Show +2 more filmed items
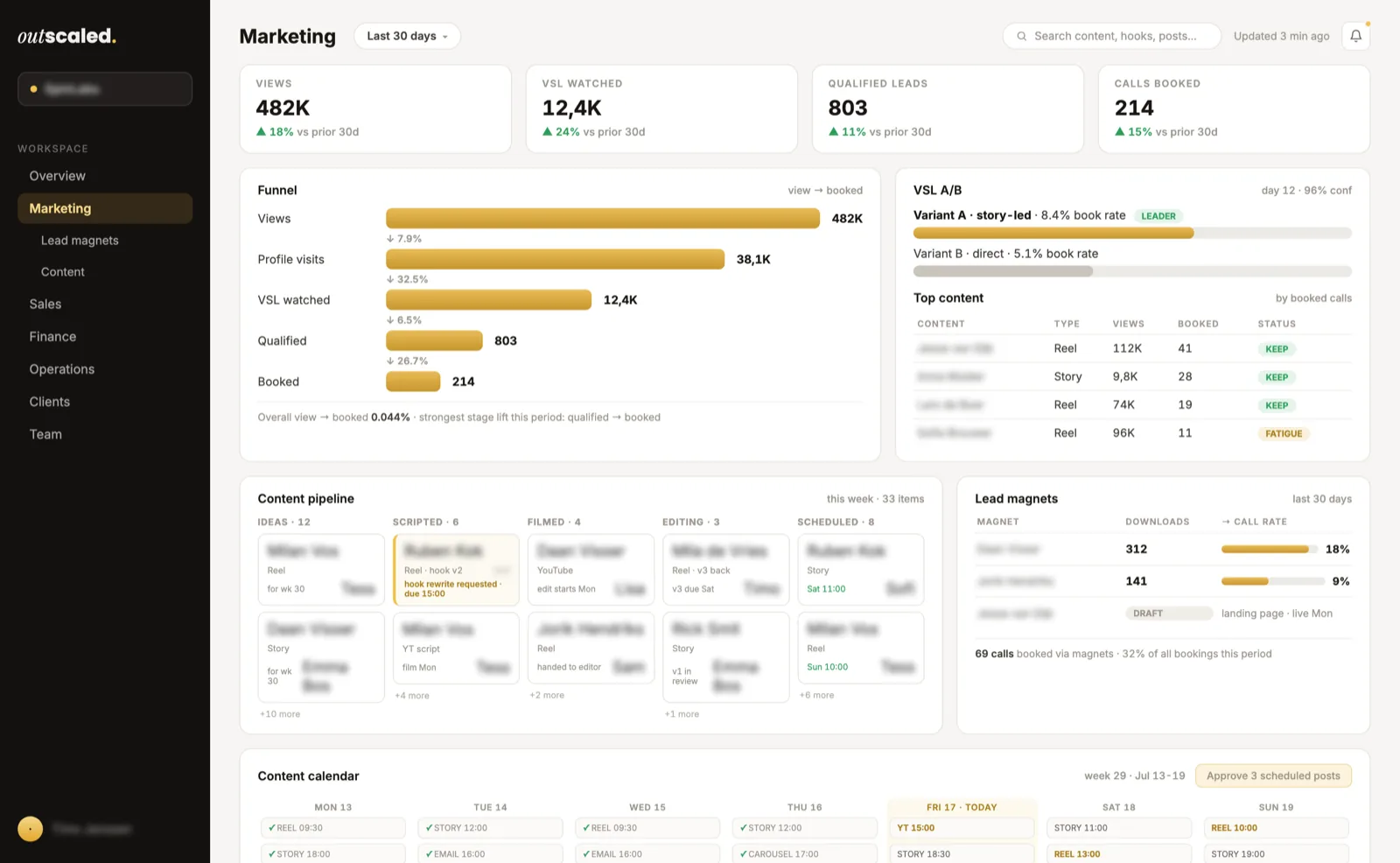Screen dimensions: 1400x863 pyautogui.click(x=547, y=695)
